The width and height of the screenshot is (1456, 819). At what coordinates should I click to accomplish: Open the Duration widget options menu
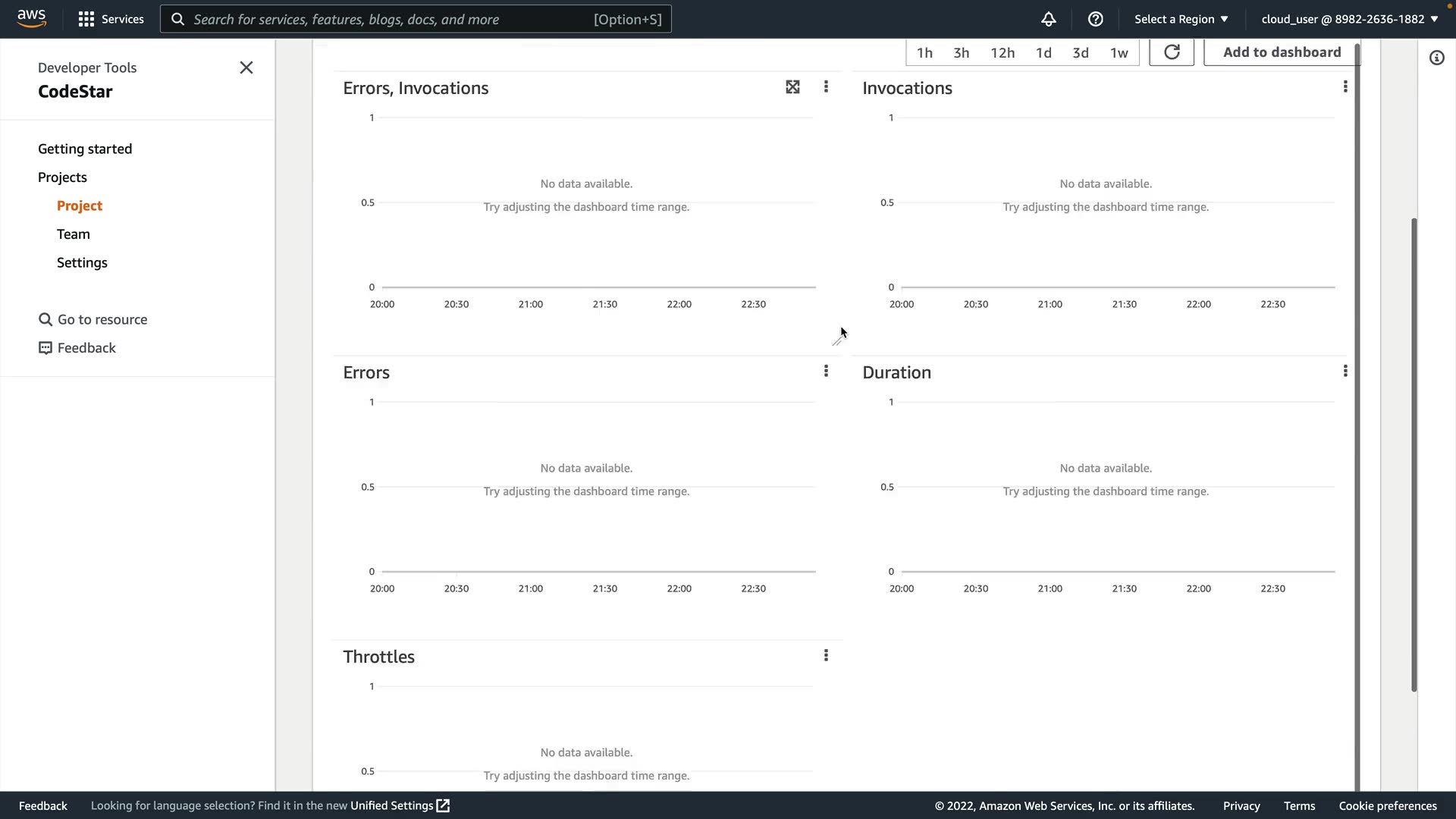click(1345, 371)
